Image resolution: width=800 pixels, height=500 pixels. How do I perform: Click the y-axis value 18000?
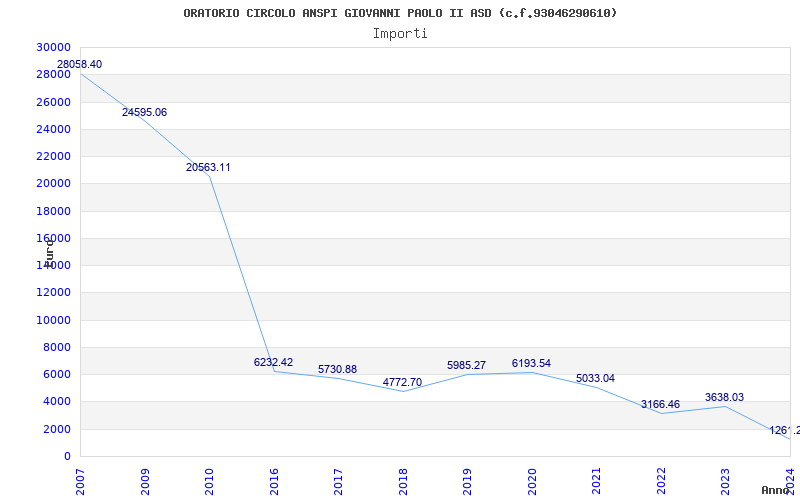54,211
